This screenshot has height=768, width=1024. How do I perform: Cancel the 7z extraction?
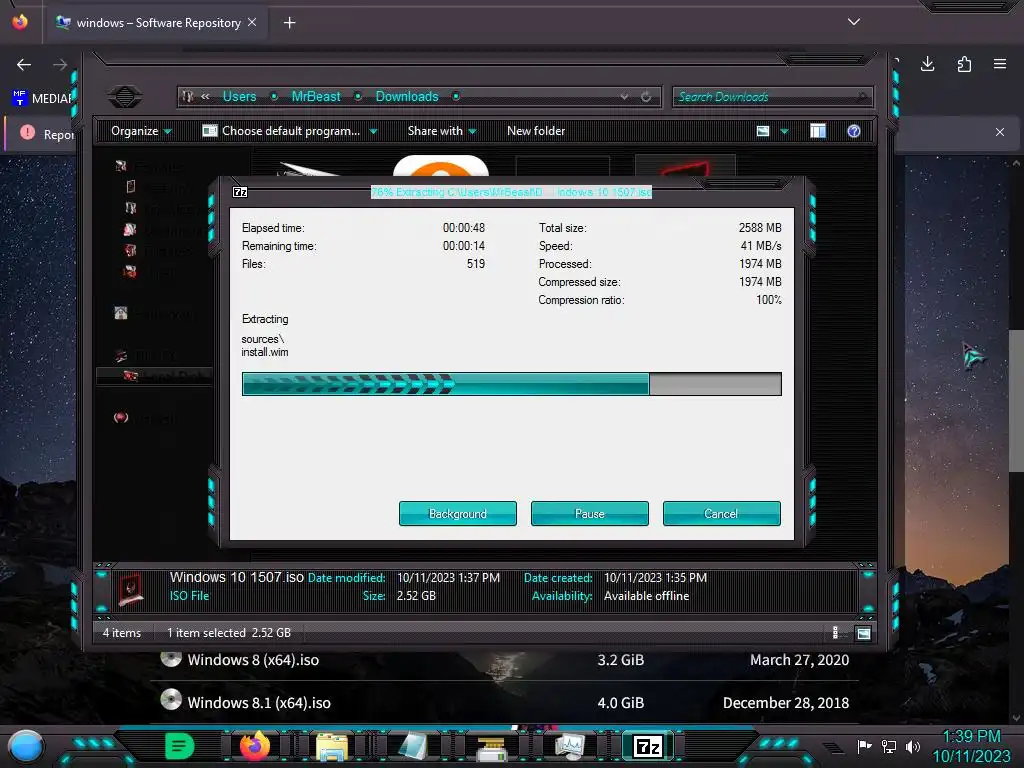pos(722,513)
